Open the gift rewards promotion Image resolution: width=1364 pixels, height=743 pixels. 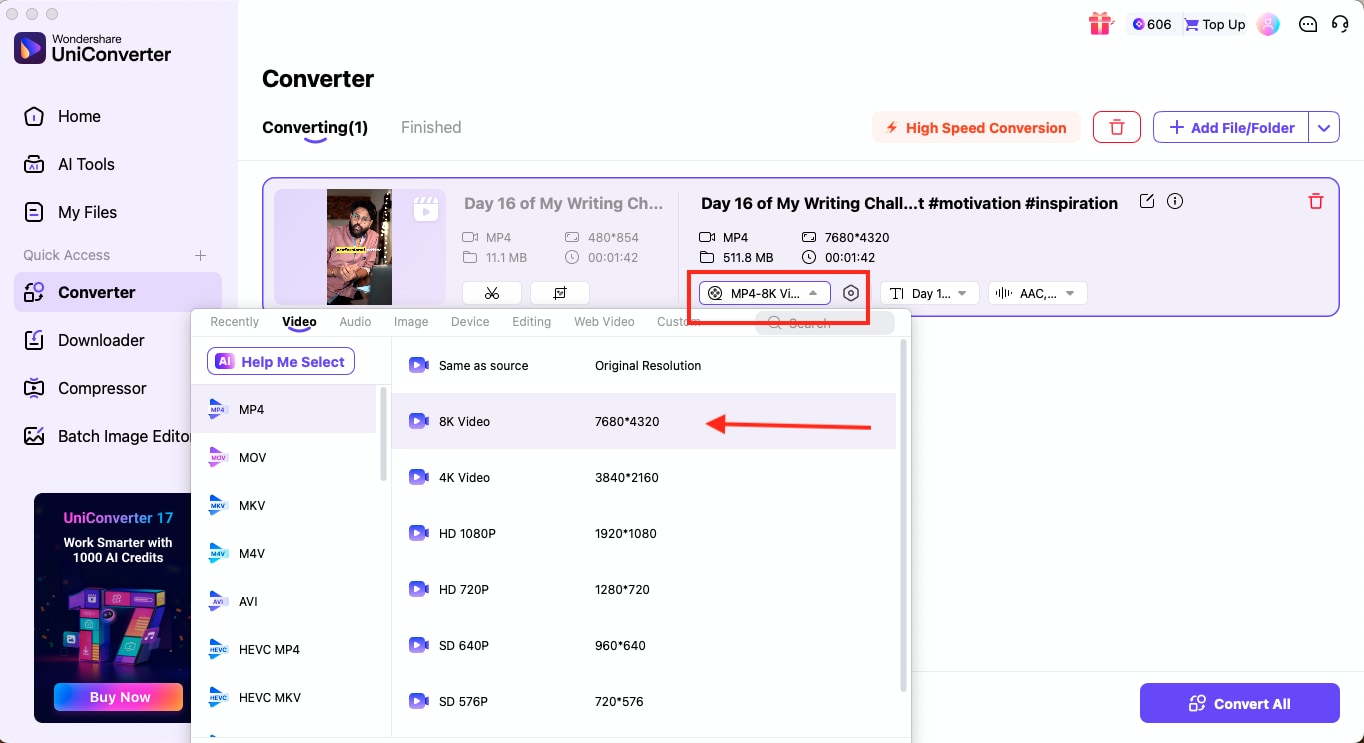tap(1100, 24)
